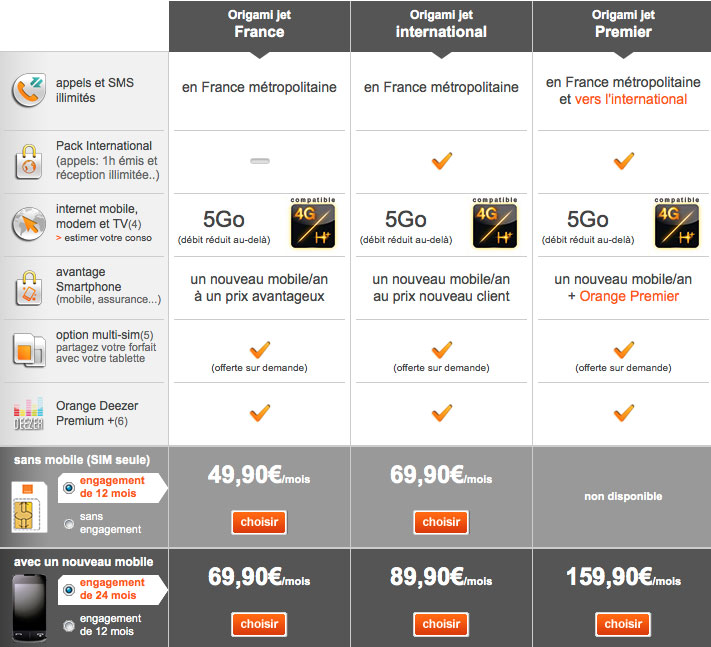Screen dimensions: 711x647
Task: Click the calls and SMS phone icon
Action: [x=29, y=91]
